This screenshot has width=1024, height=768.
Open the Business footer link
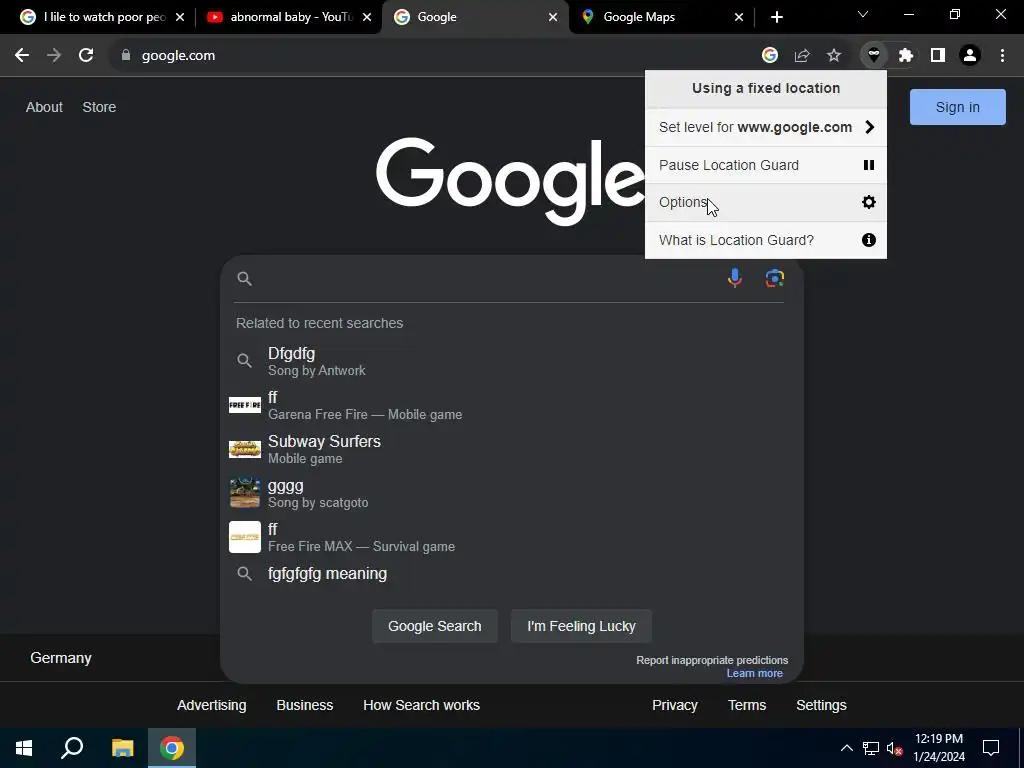[304, 705]
